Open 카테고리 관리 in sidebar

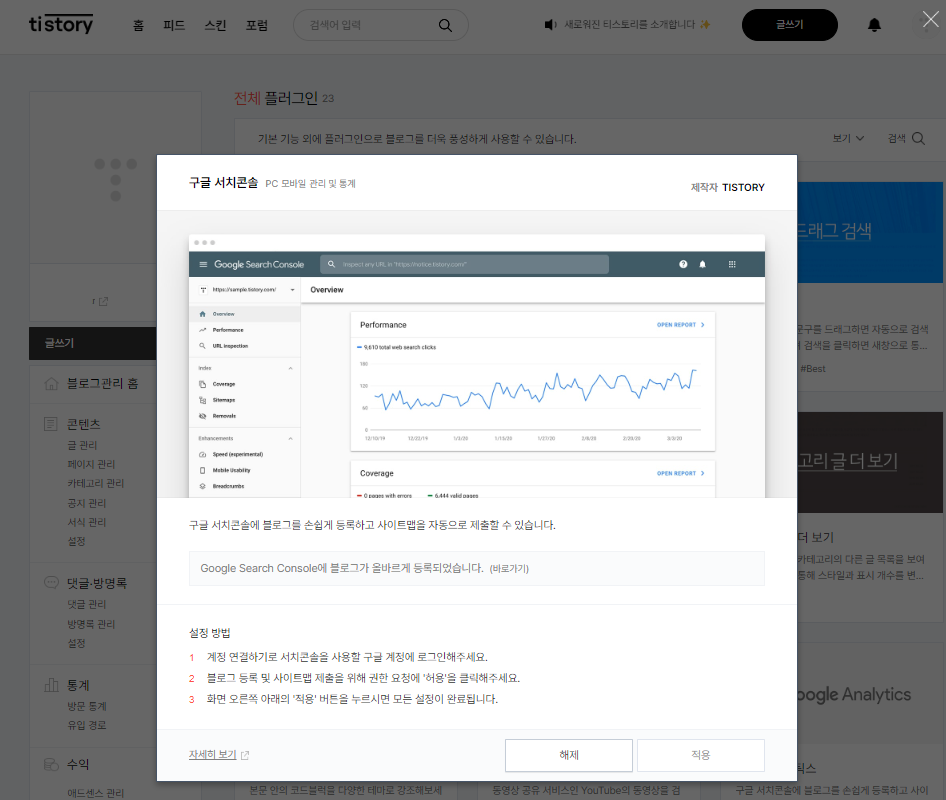tap(95, 483)
